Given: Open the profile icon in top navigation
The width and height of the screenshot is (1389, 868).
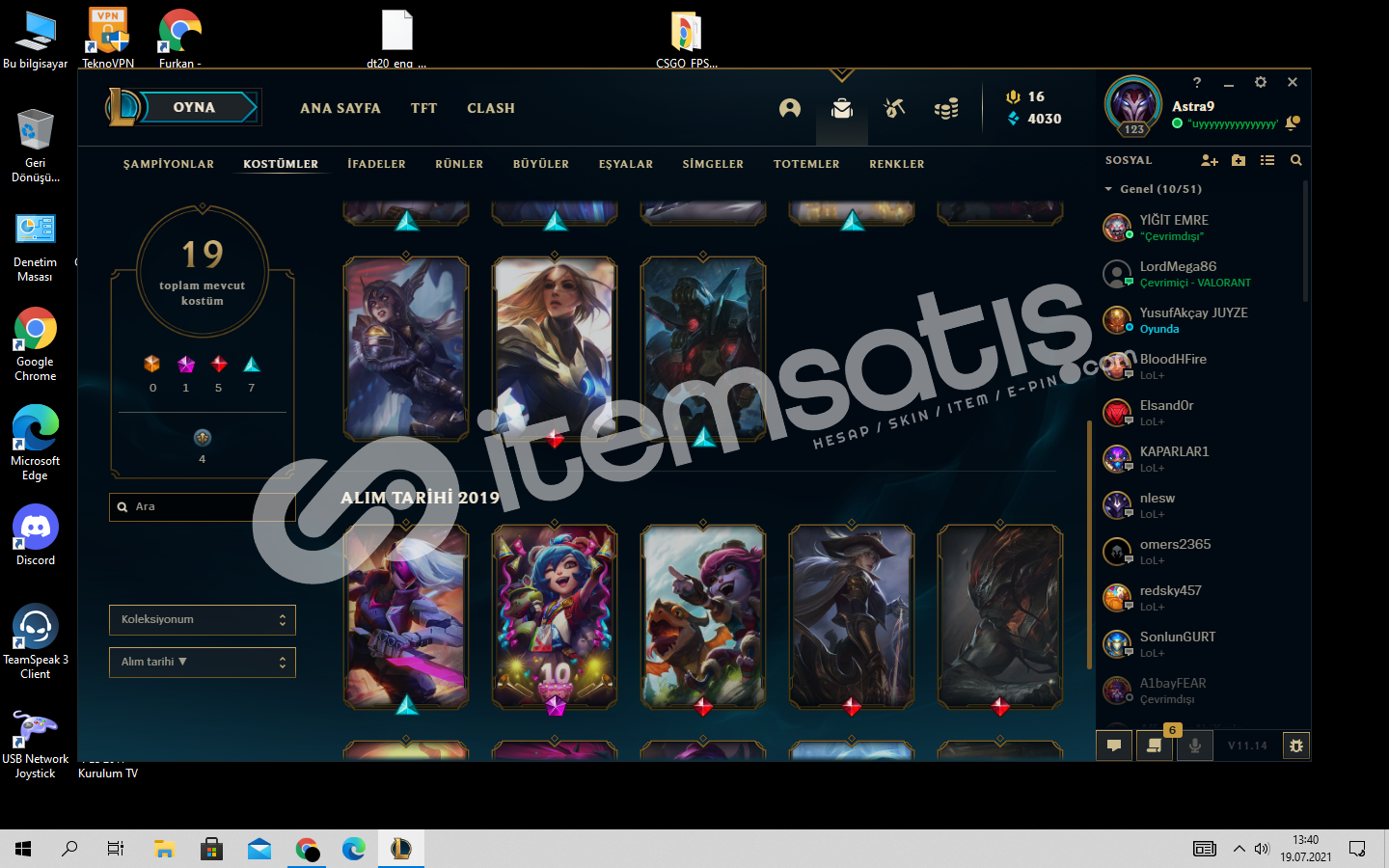Looking at the screenshot, I should (x=790, y=108).
